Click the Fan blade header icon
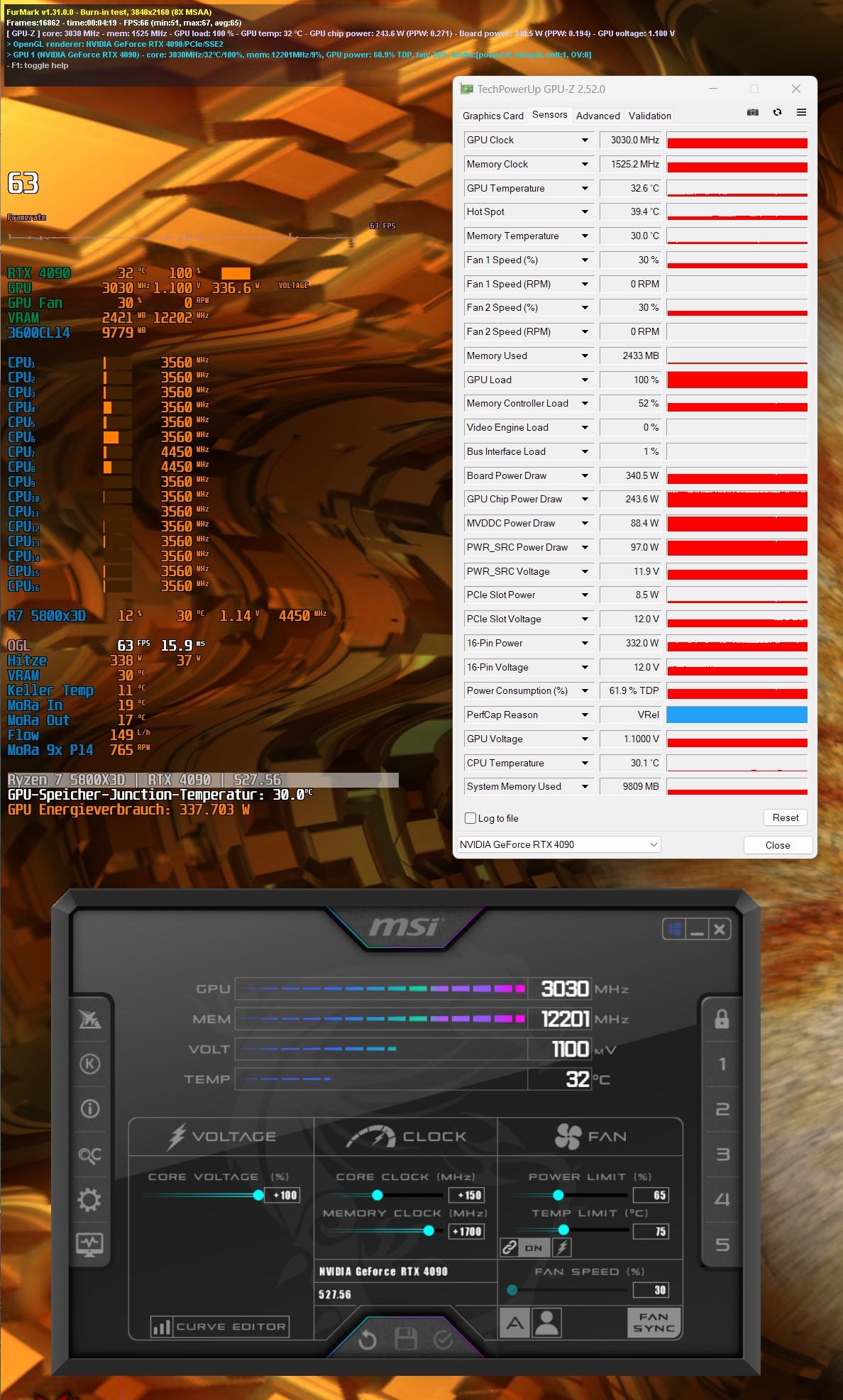This screenshot has width=843, height=1400. pyautogui.click(x=568, y=1136)
